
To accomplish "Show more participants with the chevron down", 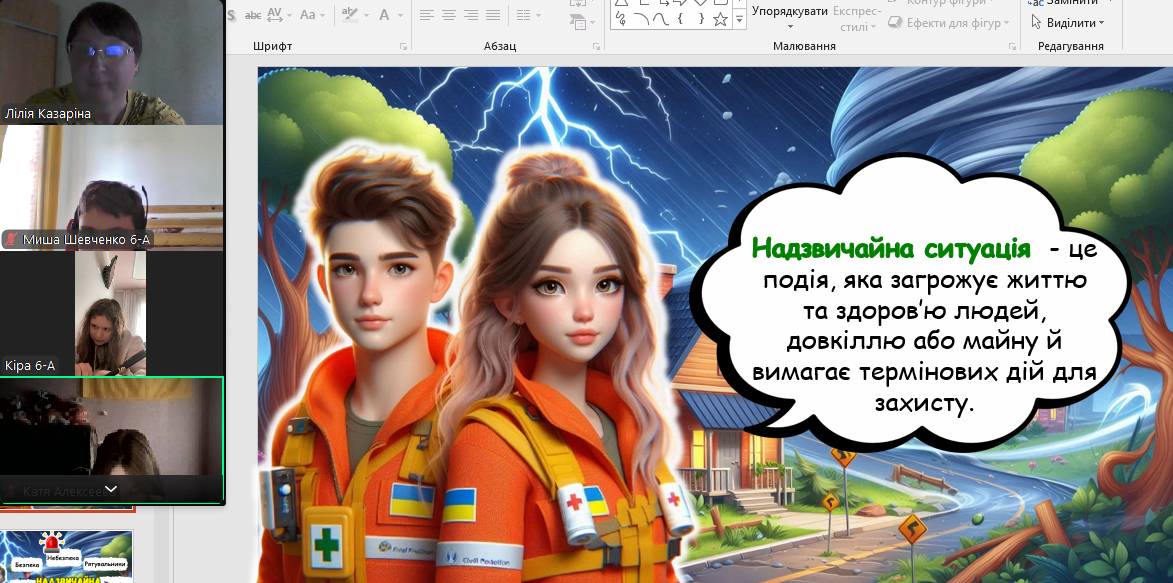I will point(111,489).
